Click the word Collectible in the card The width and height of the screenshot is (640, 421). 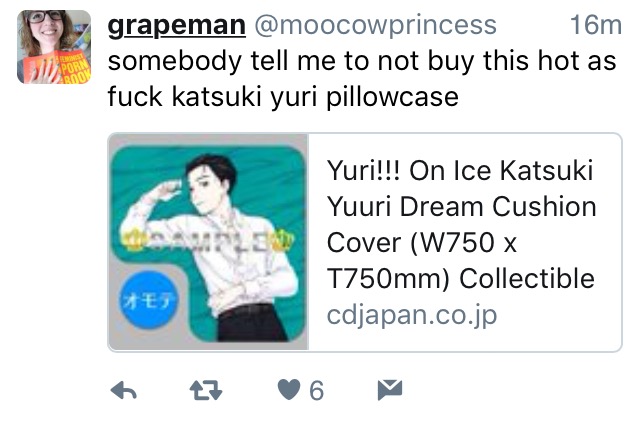pyautogui.click(x=527, y=278)
